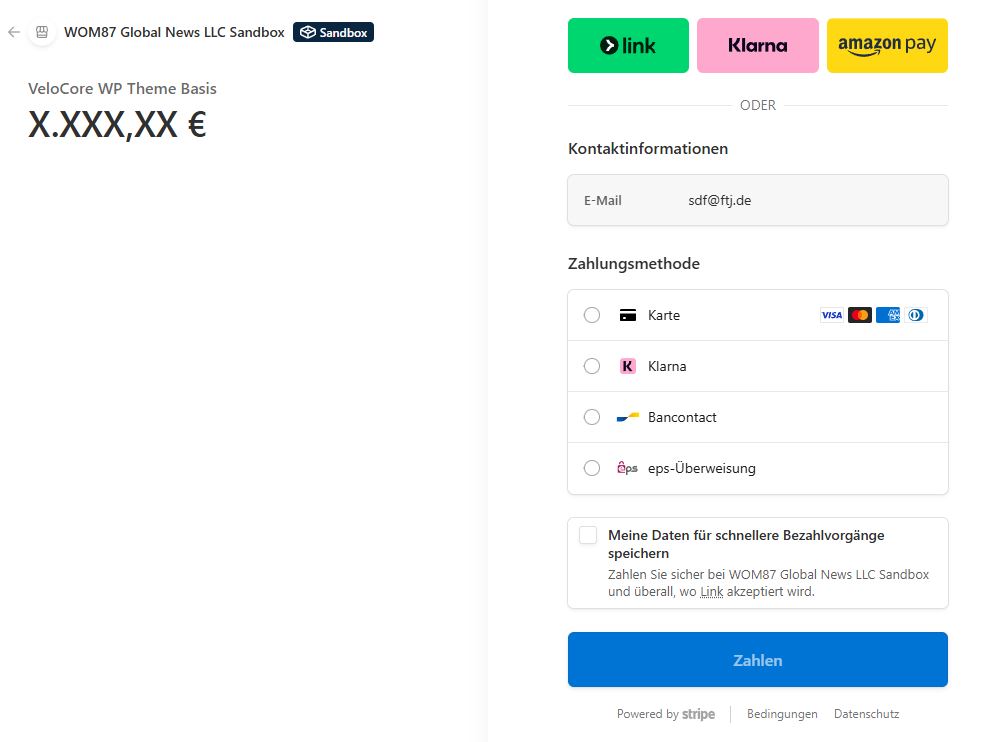Select the Karte radio button
The image size is (987, 742).
592,315
